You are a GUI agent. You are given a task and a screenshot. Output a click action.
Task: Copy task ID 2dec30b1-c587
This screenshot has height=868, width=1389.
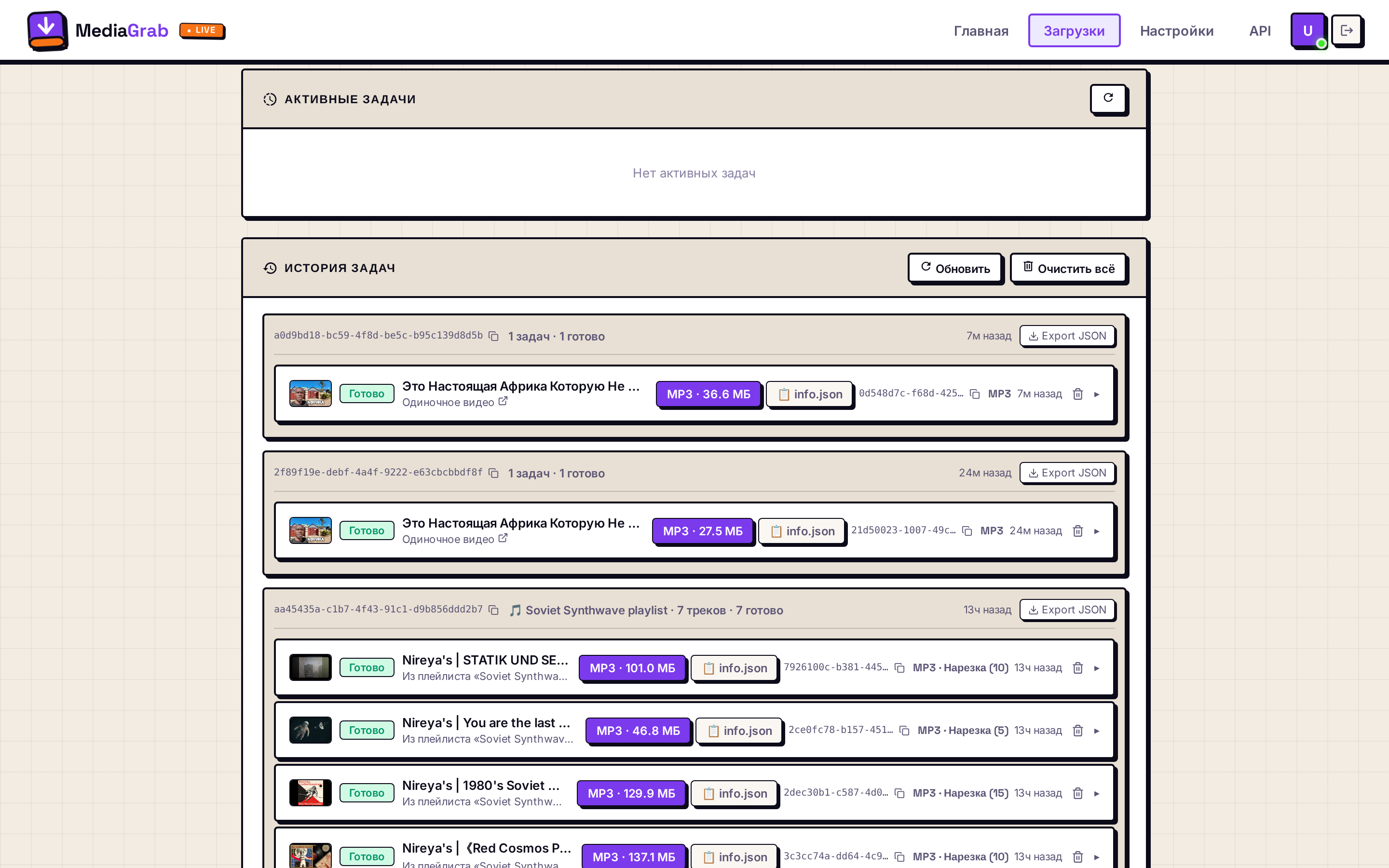point(899,793)
